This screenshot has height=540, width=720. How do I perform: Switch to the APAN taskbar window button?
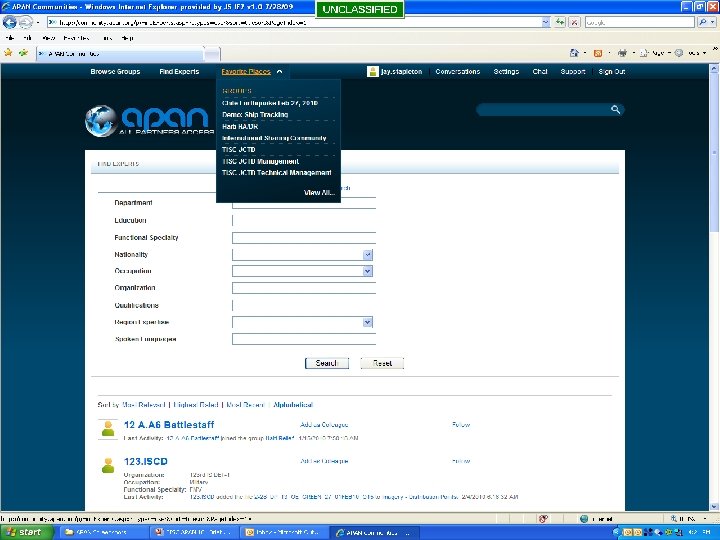point(374,533)
